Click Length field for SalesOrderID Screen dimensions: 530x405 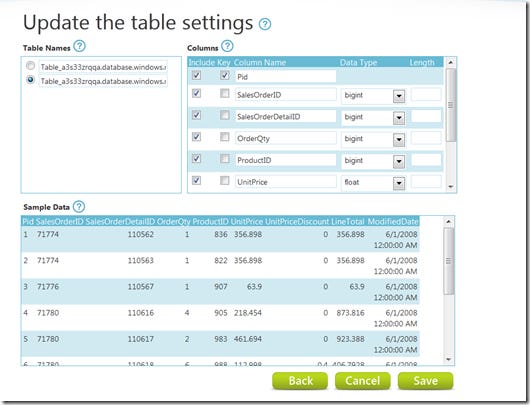[x=426, y=94]
